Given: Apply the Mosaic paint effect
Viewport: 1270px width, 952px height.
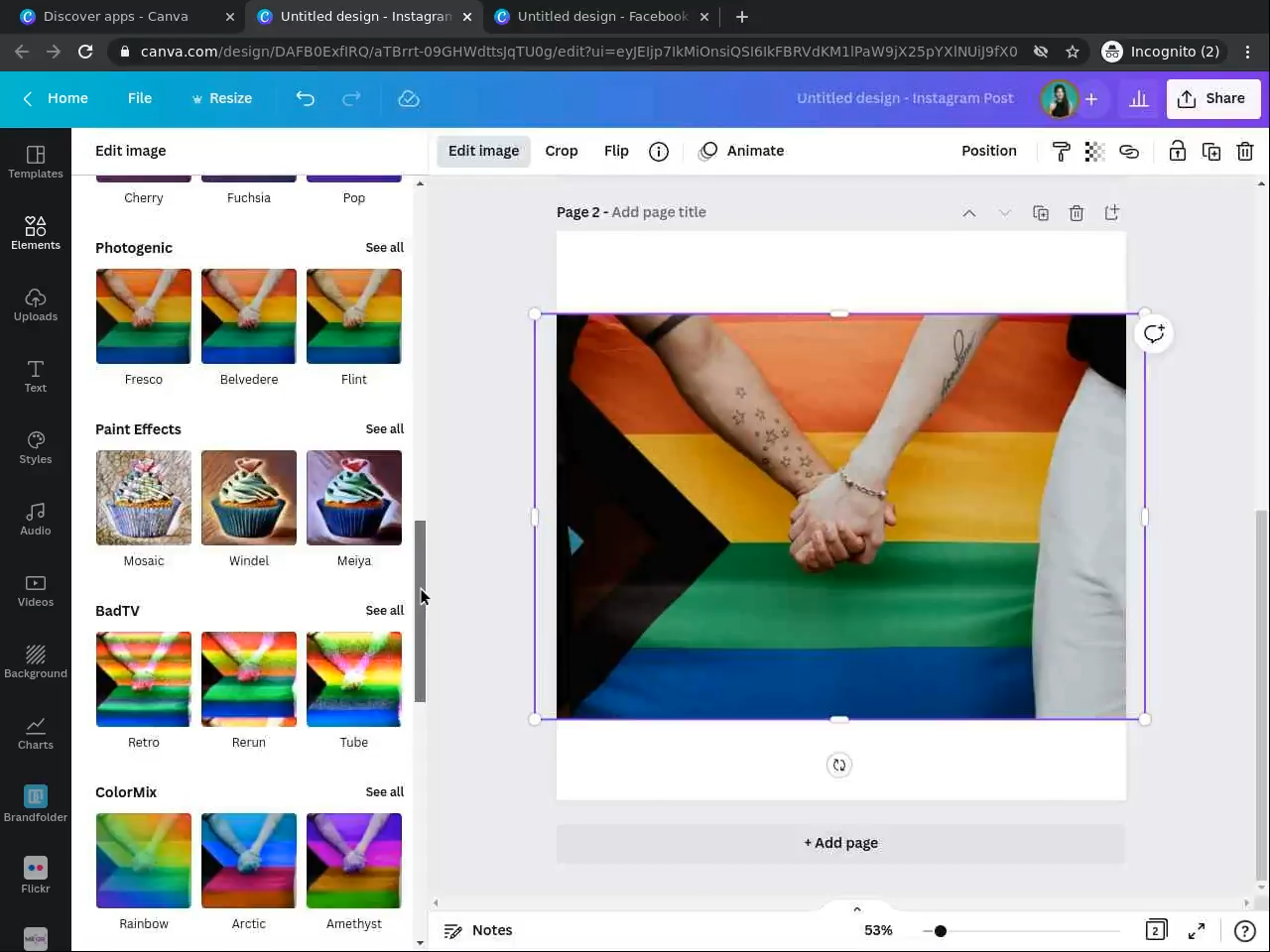Looking at the screenshot, I should point(144,498).
